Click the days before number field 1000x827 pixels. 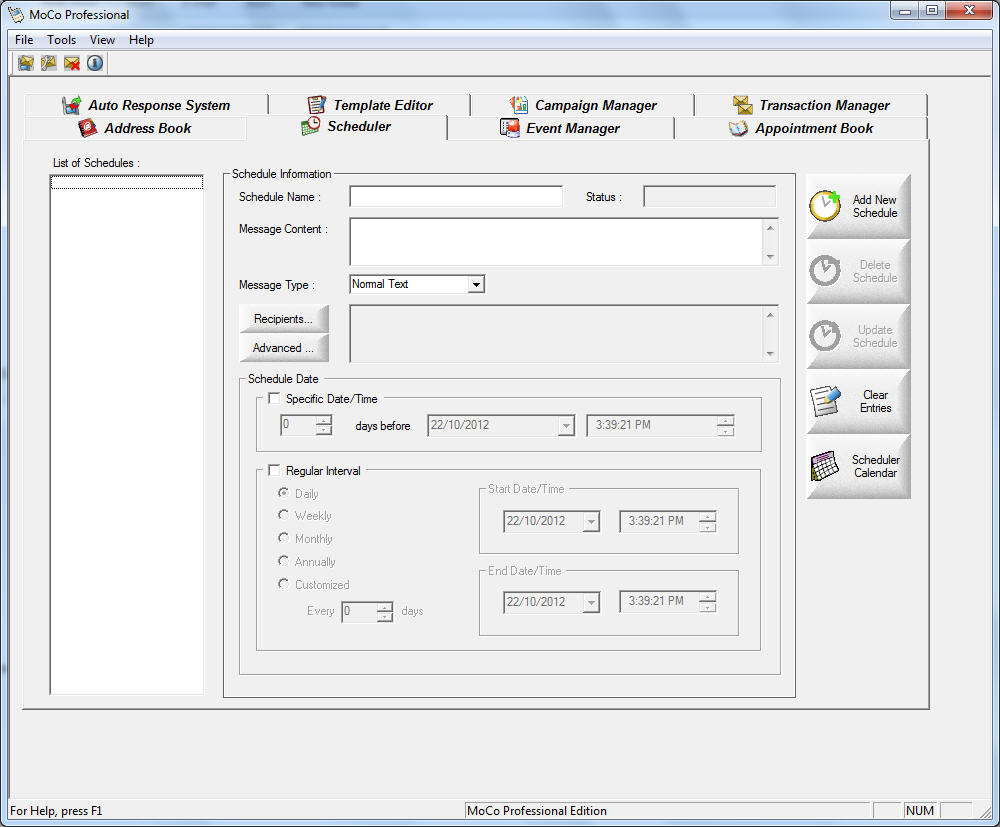(298, 425)
